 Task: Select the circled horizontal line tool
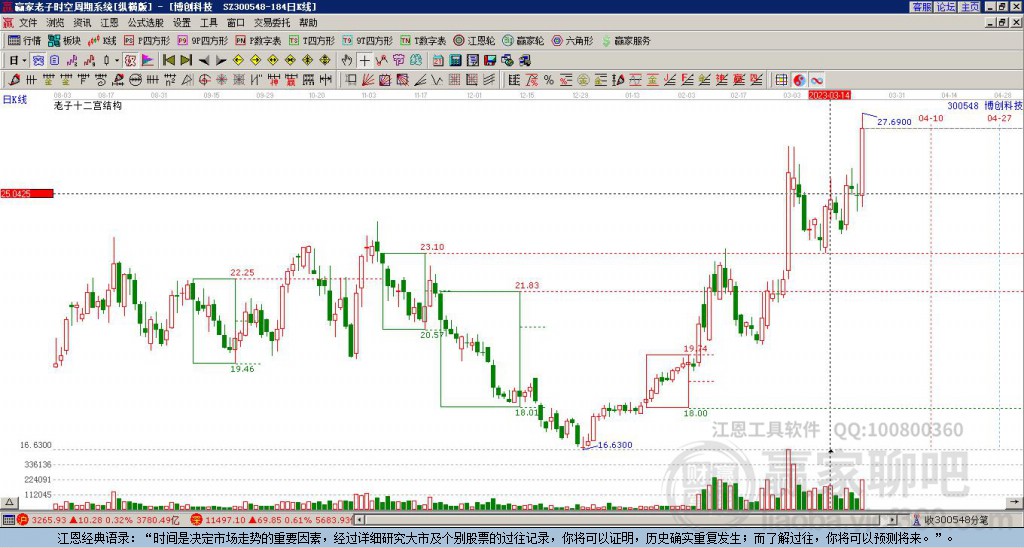[x=135, y=80]
